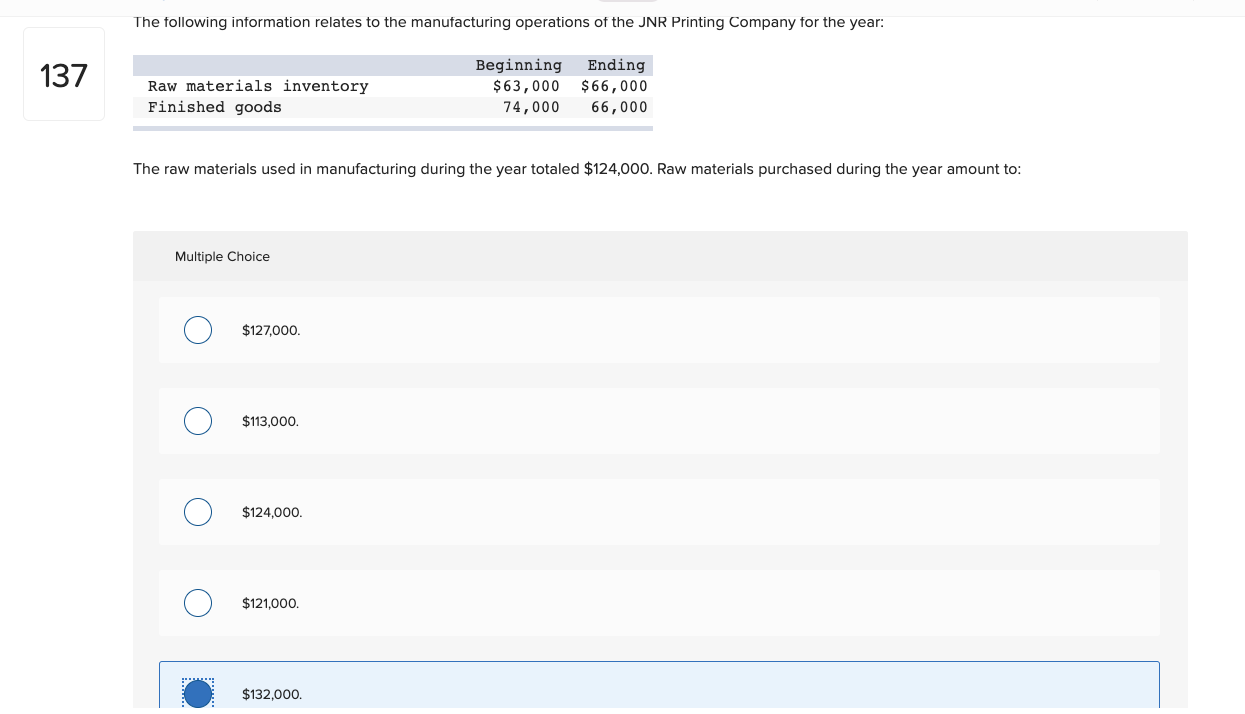Click the $66,000 ending raw materials value

point(614,86)
